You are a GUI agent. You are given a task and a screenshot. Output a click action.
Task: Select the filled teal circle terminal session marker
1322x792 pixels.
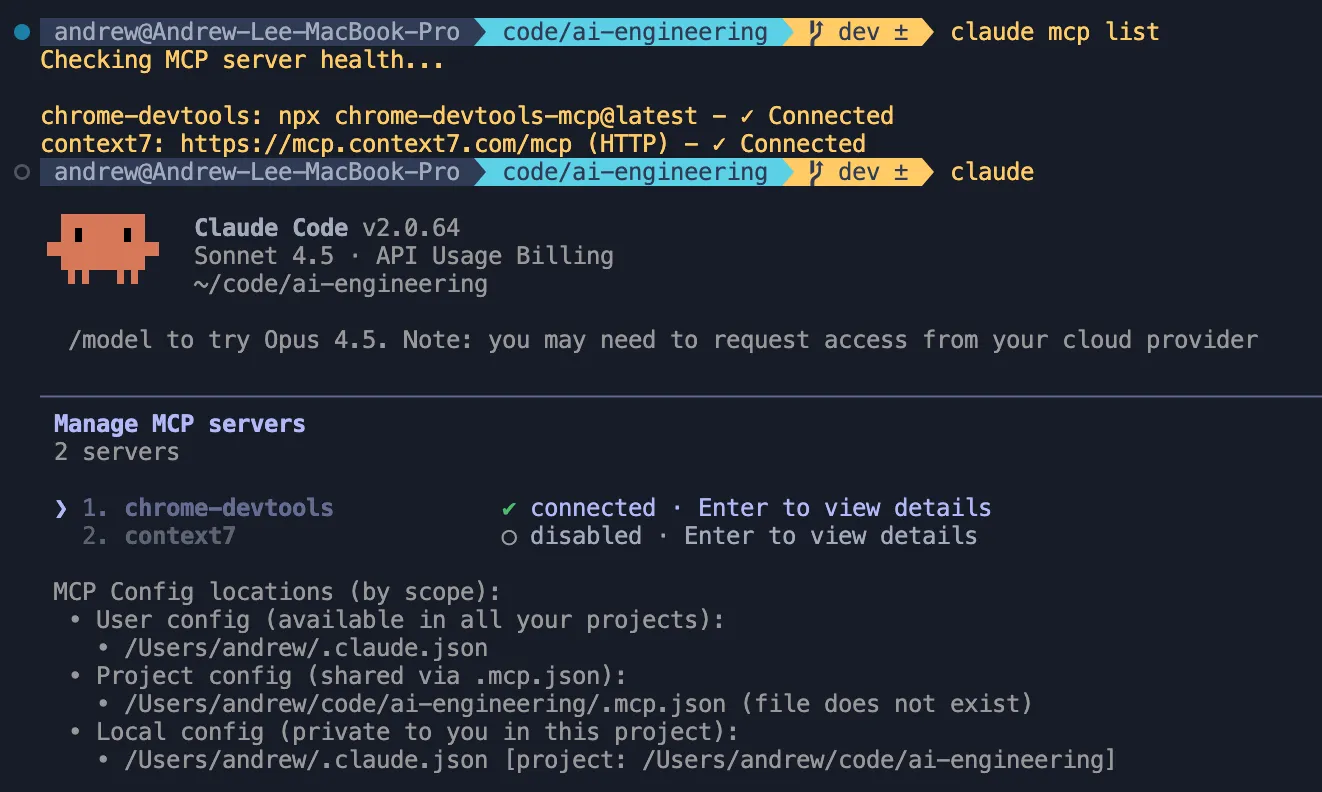(22, 31)
